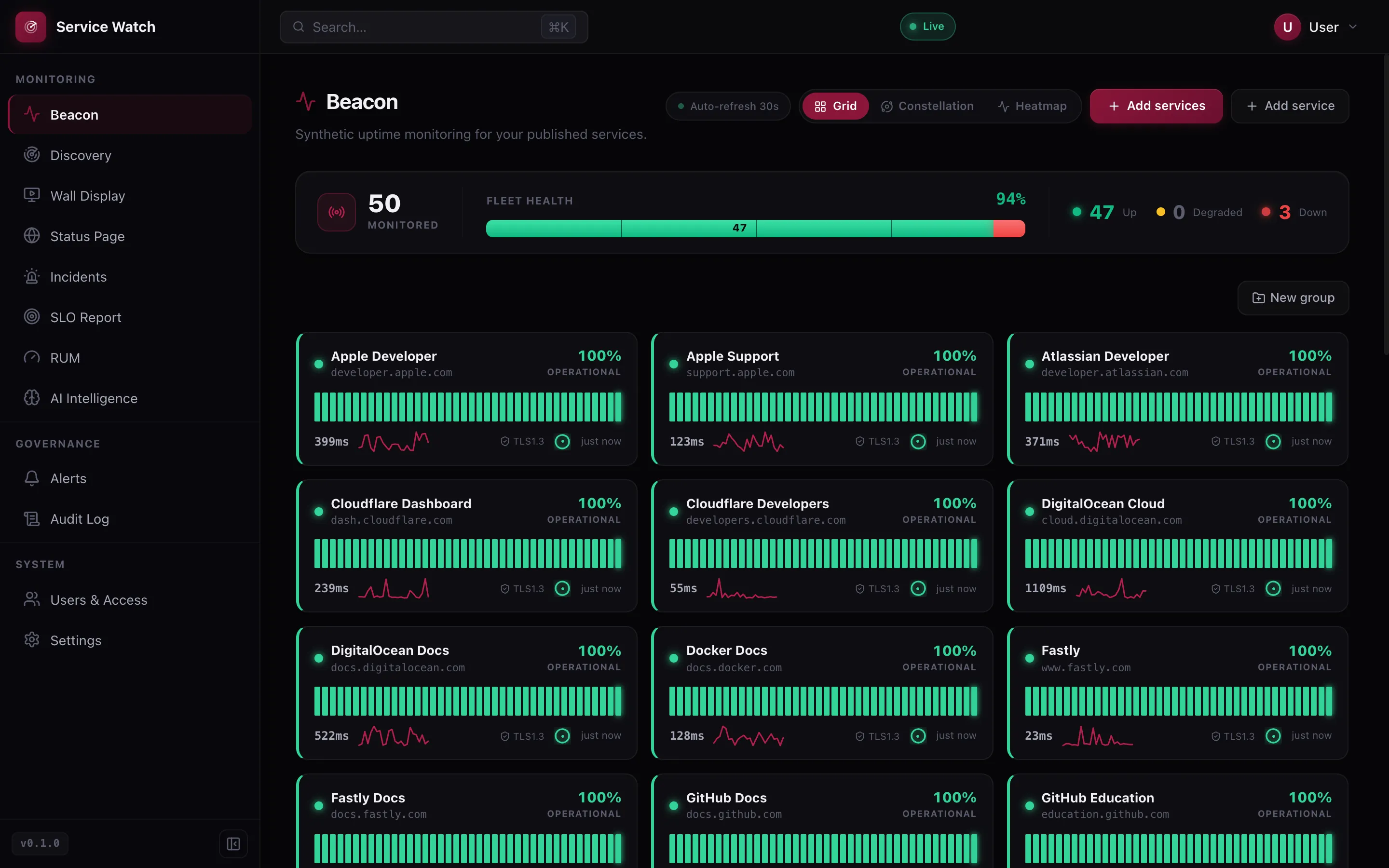Click the GitHub Education card title
Screen dimensions: 1389x868
1097,798
